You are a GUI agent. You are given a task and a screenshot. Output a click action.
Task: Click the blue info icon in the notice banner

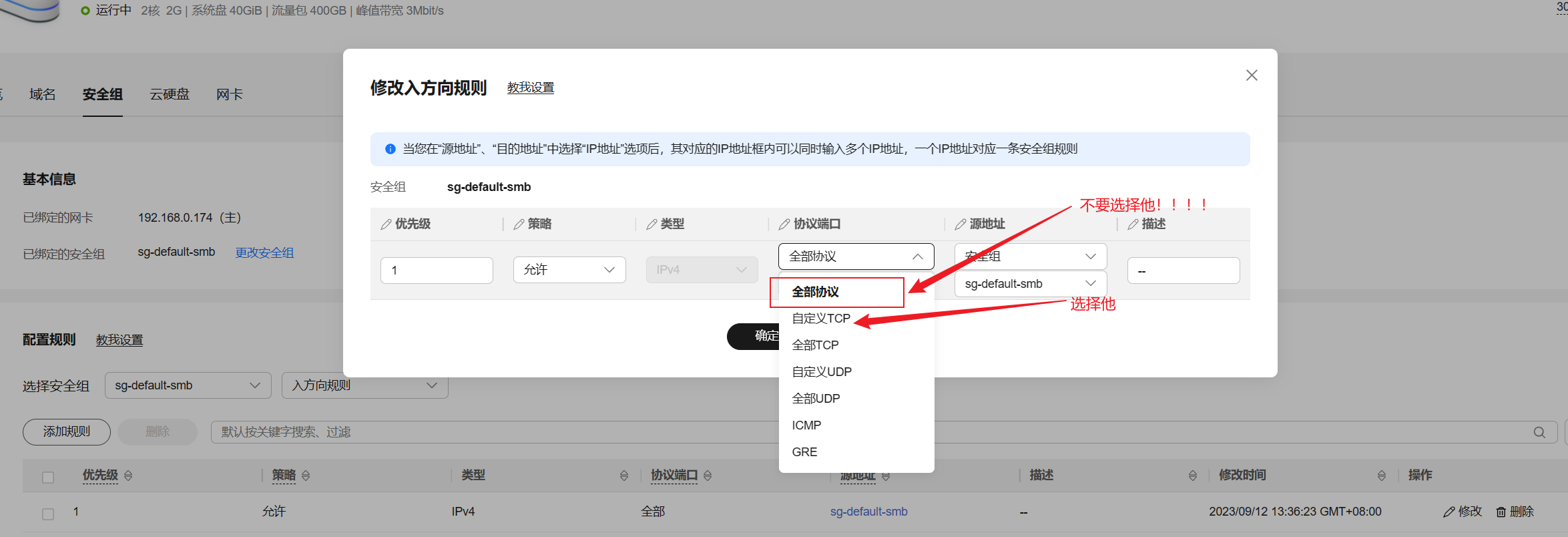pos(390,149)
